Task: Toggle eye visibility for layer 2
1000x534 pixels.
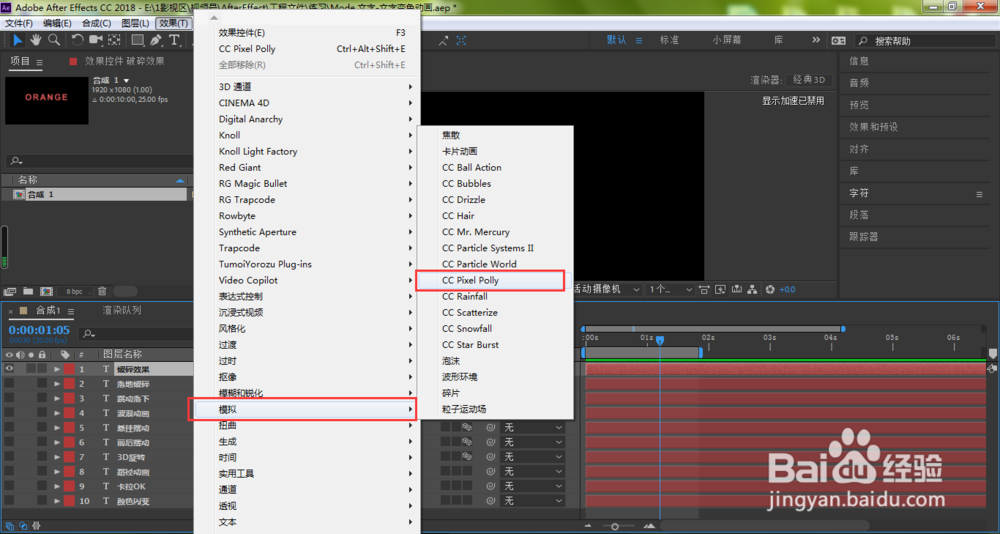Action: [x=9, y=383]
